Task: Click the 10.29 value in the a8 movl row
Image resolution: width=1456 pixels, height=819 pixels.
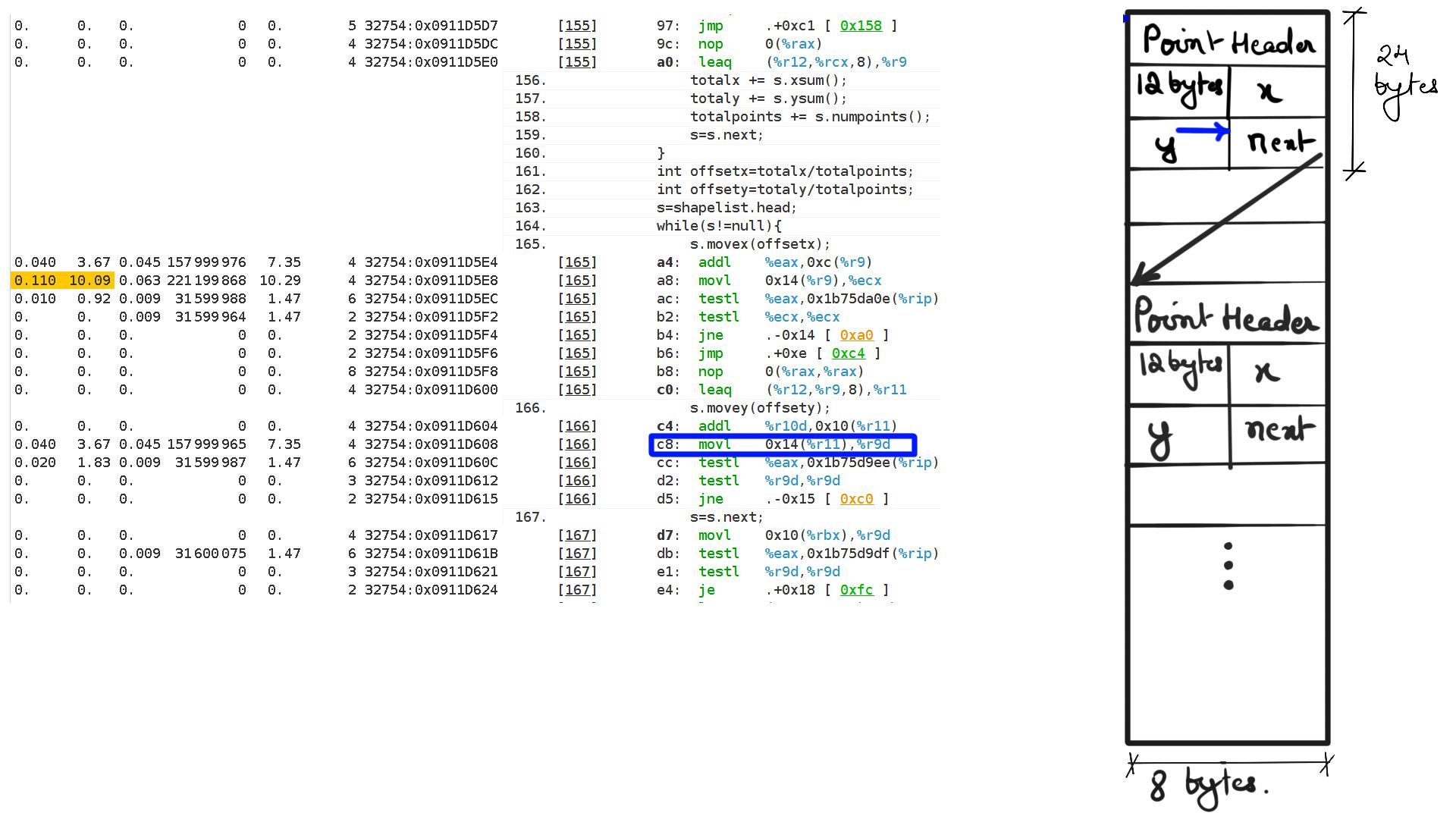Action: pyautogui.click(x=280, y=281)
